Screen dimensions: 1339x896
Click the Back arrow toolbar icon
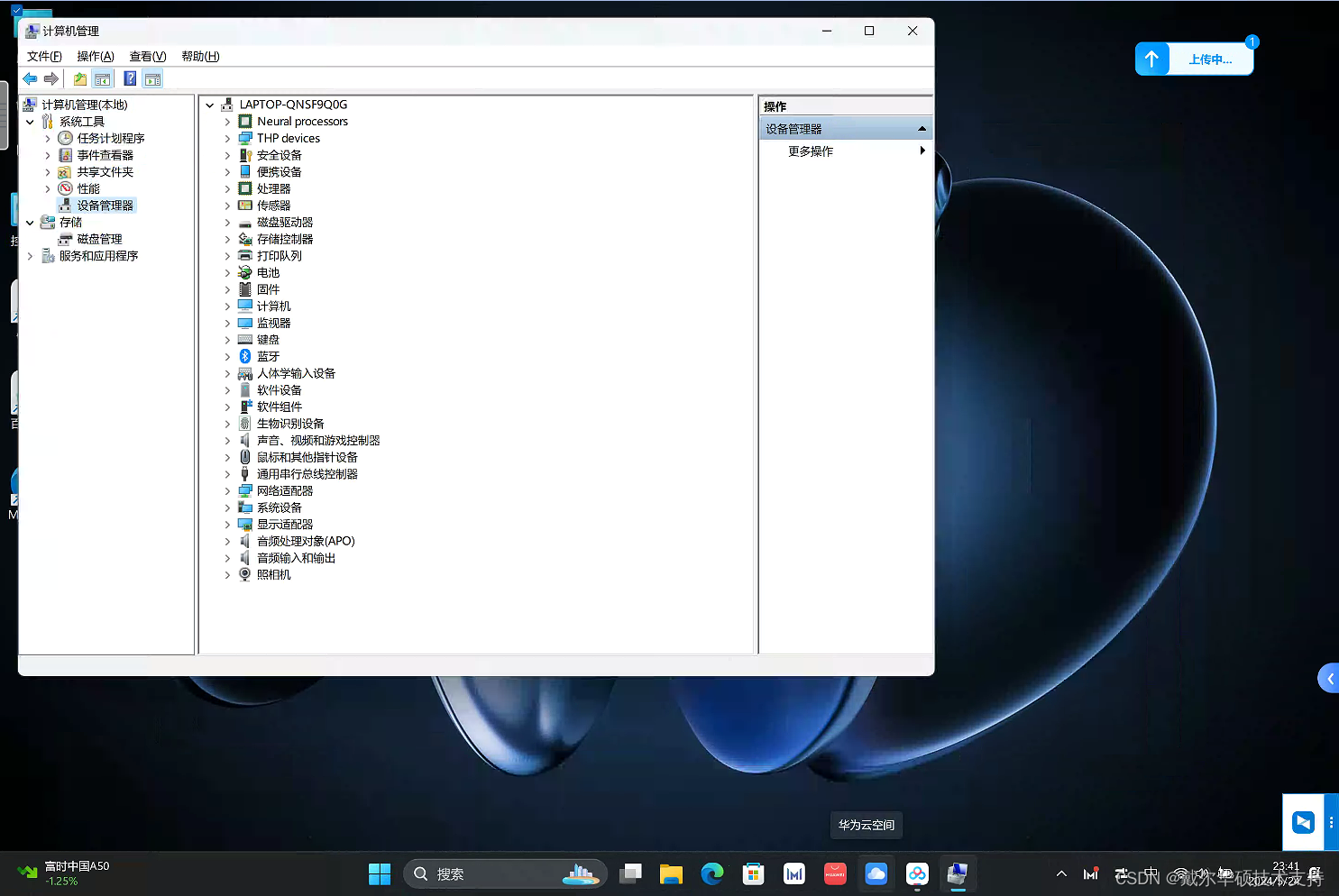(x=30, y=78)
